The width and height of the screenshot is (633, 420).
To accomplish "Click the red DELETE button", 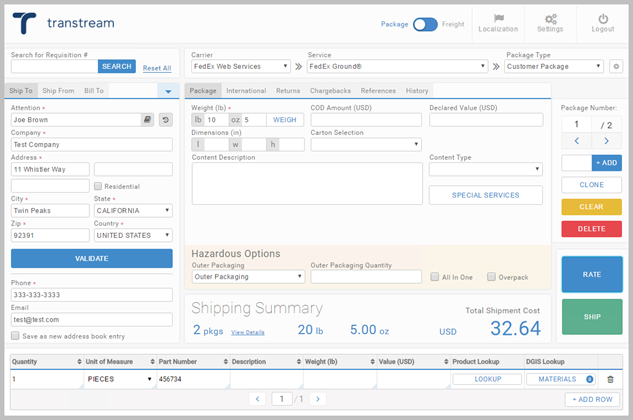I will pos(591,229).
